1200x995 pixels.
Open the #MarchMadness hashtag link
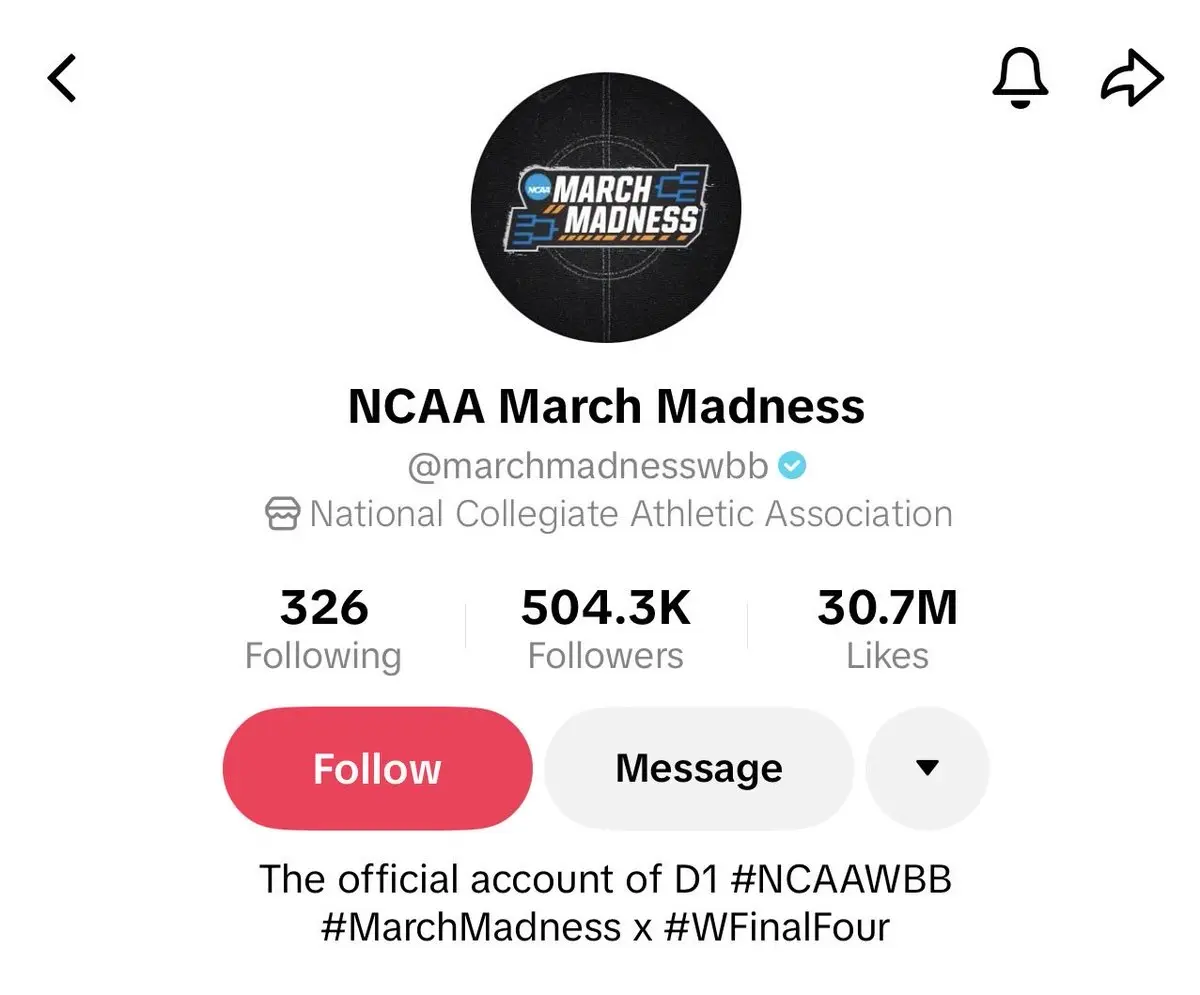click(470, 927)
